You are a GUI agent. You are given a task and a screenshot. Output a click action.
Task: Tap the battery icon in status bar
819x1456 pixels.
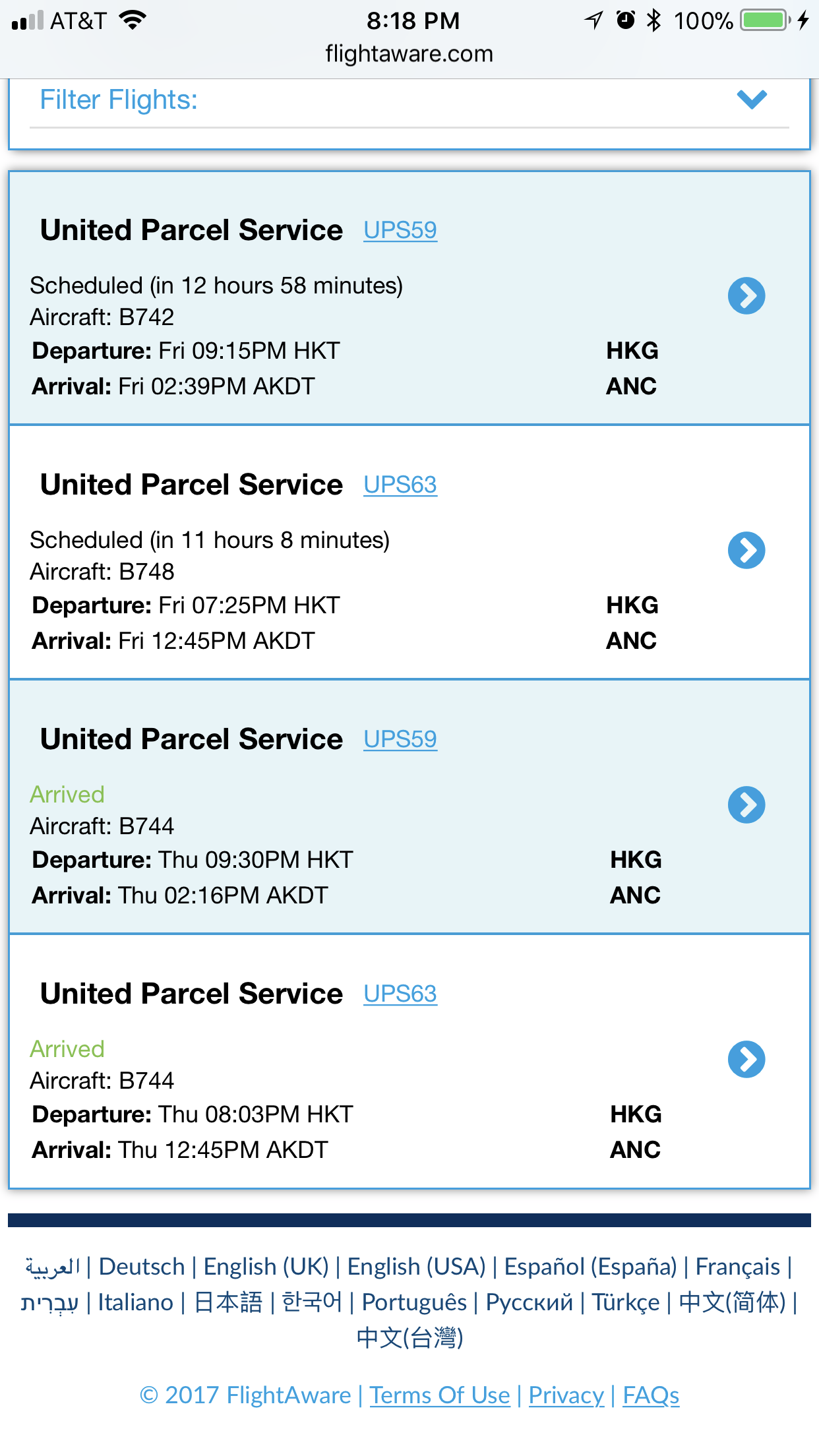[765, 20]
